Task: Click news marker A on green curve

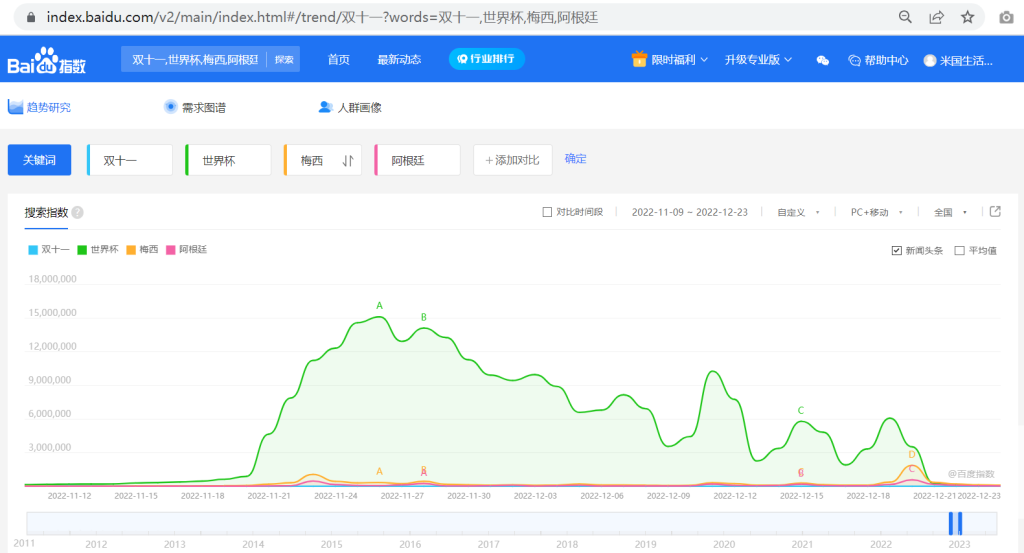Action: click(x=379, y=306)
